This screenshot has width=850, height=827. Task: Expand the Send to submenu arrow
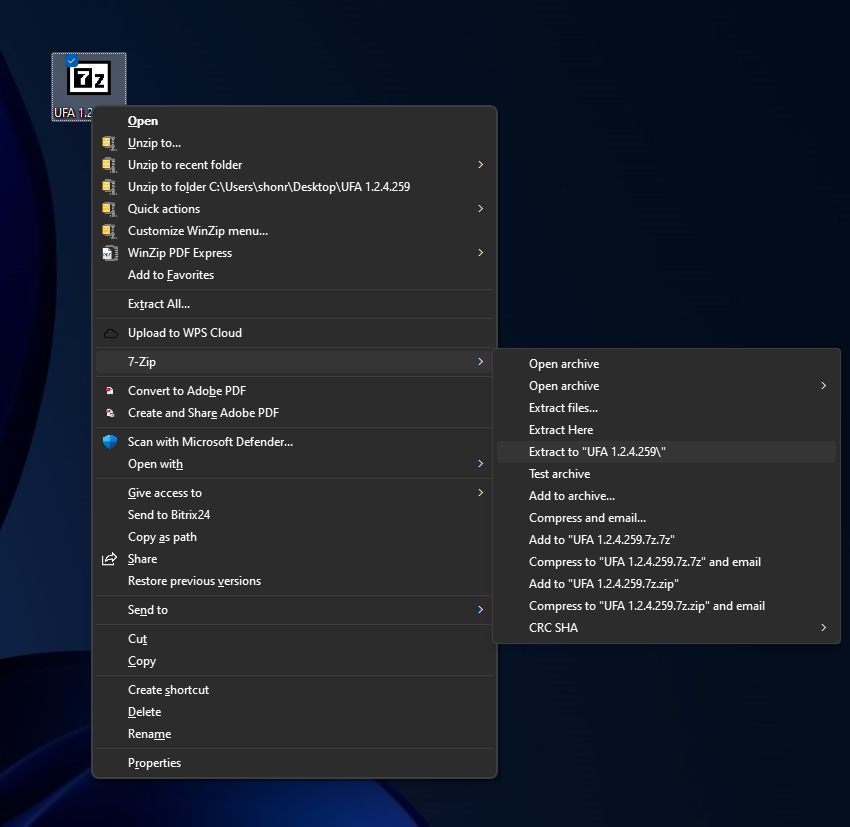tap(480, 610)
